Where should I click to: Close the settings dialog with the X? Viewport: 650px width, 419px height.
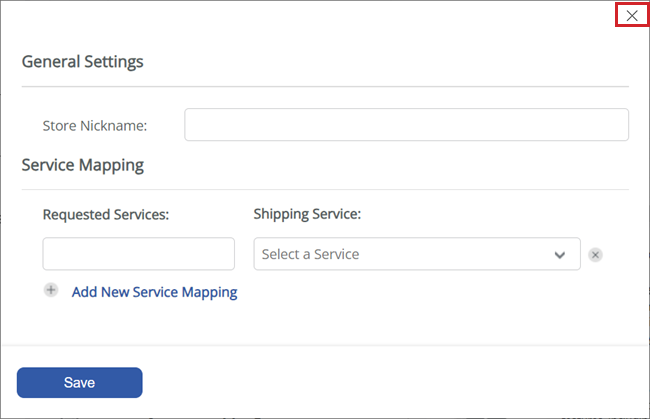632,16
